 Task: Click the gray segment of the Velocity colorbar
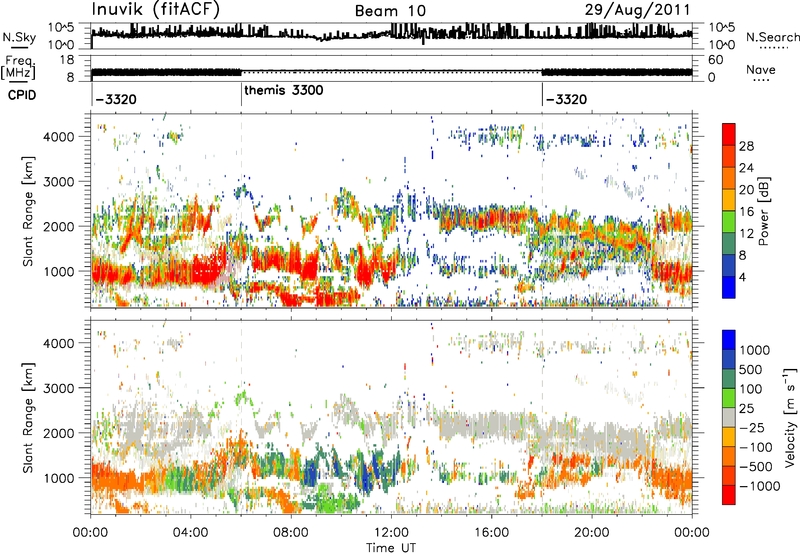[729, 417]
